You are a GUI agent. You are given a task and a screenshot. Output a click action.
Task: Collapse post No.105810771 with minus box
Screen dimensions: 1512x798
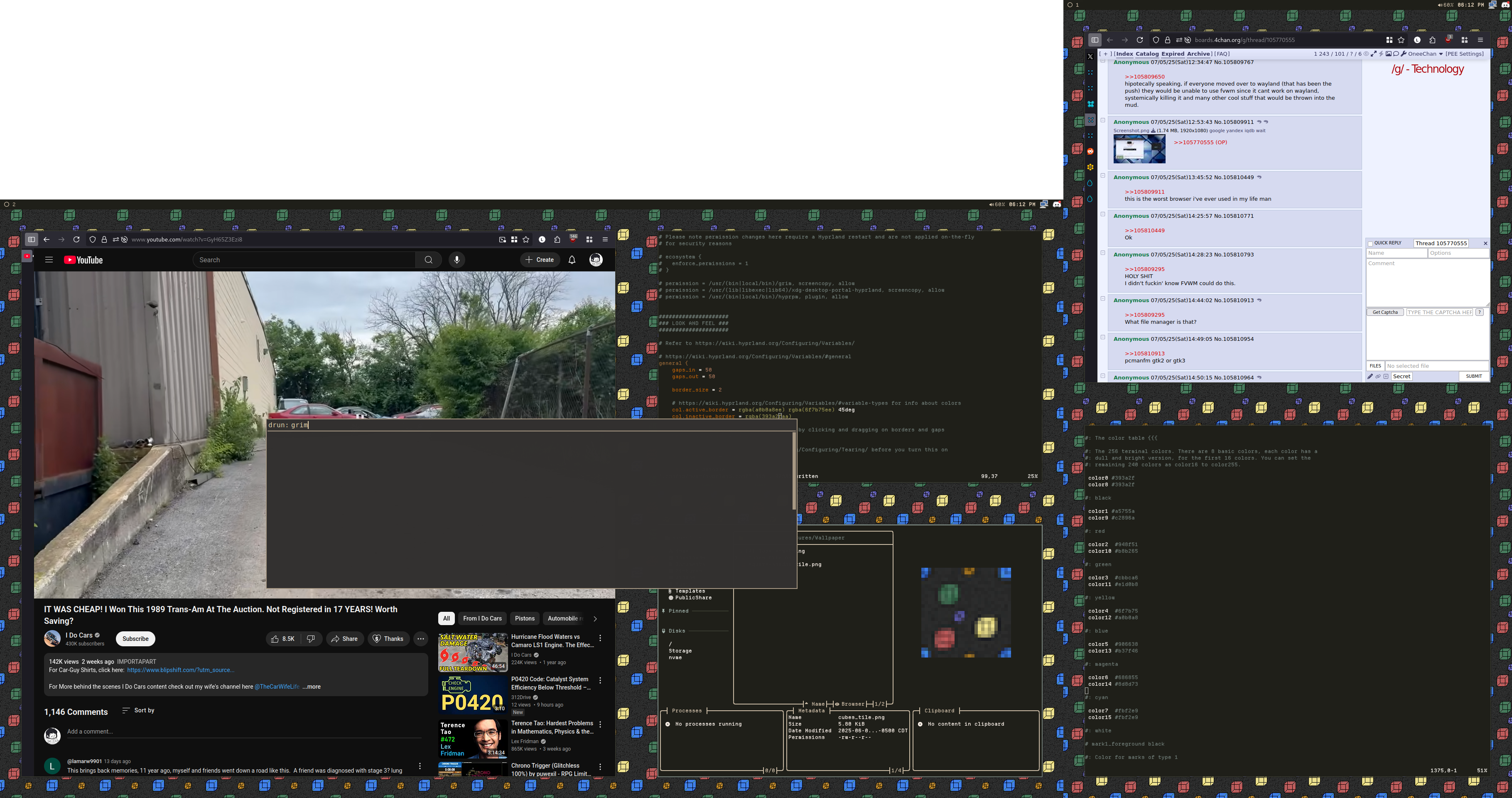coord(1103,214)
